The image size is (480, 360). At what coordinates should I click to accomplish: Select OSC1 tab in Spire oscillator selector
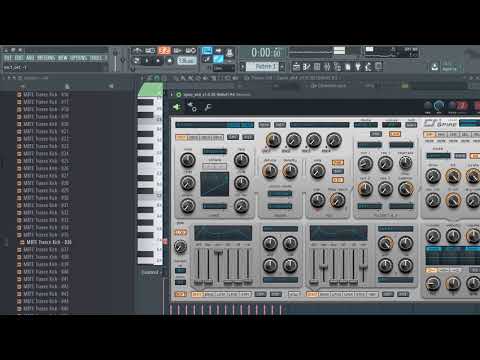click(x=181, y=137)
